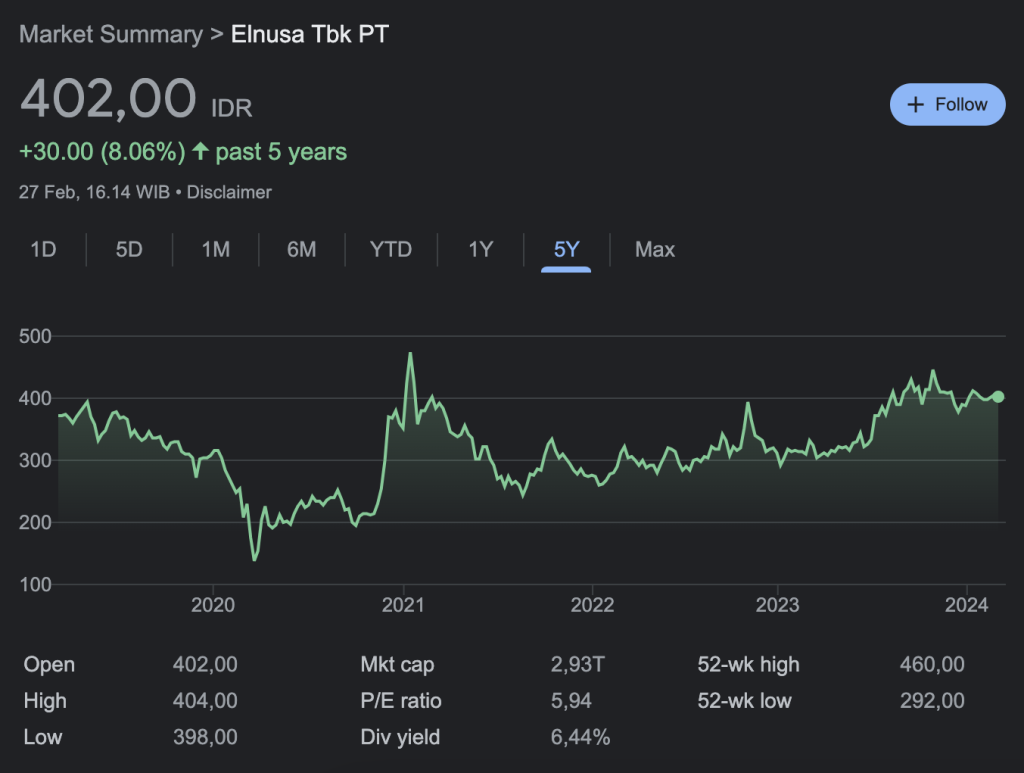Open the Market Summary breadcrumb link

110,34
